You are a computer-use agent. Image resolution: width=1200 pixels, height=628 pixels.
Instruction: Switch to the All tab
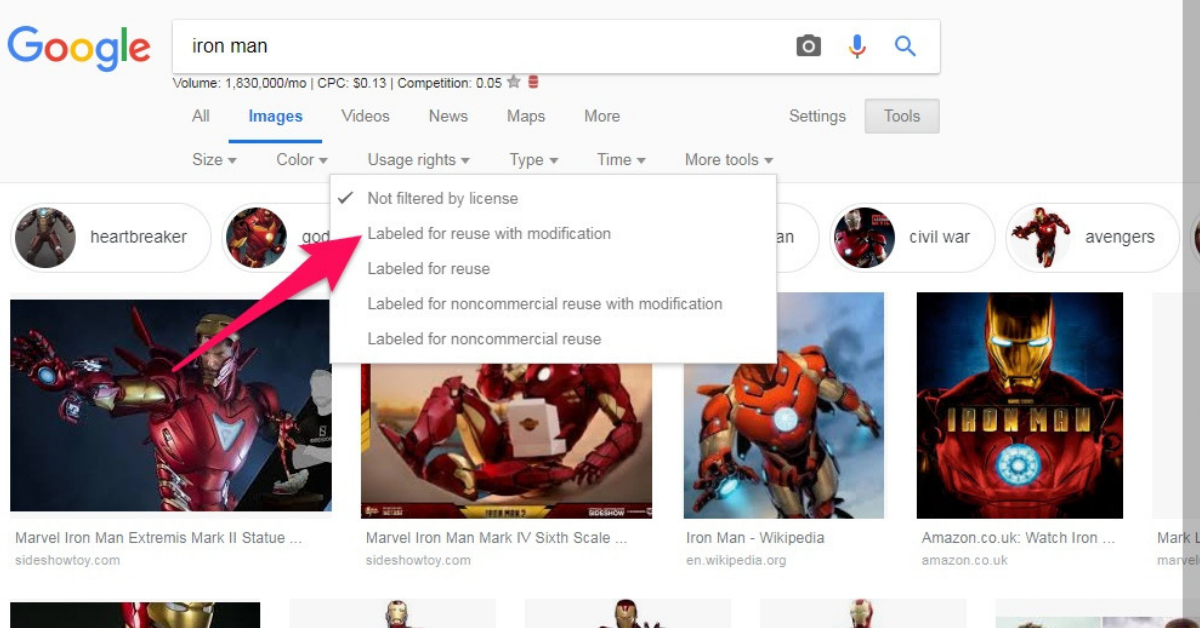click(201, 116)
